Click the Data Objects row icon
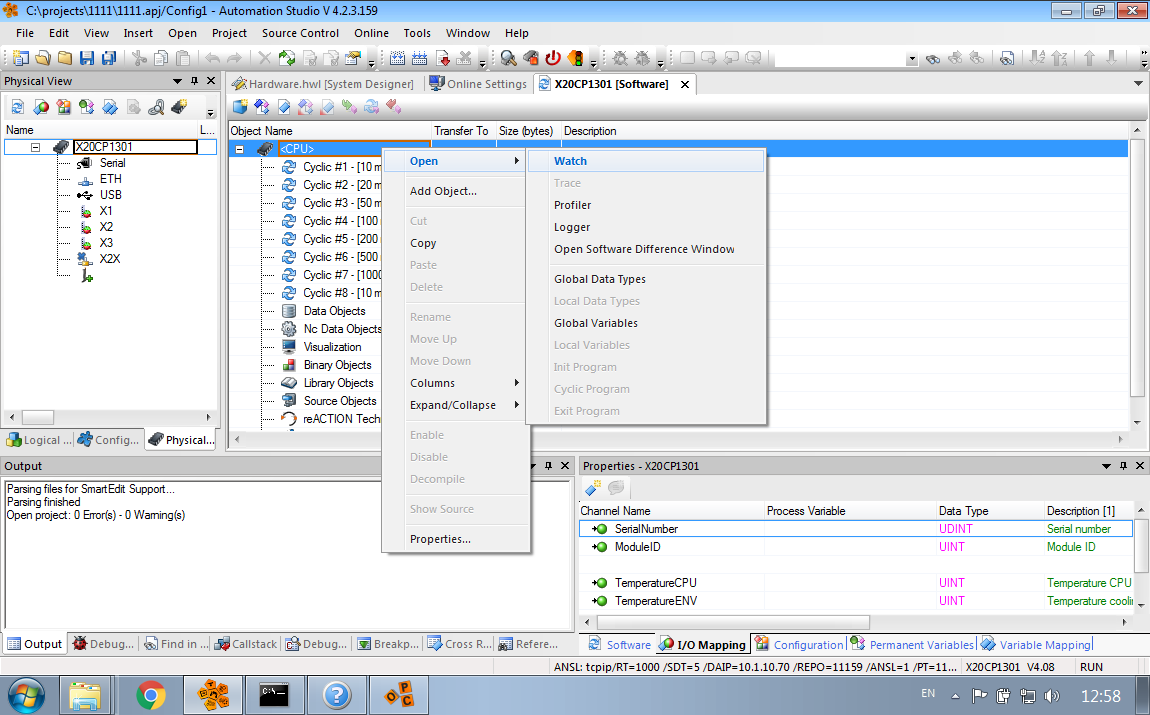Viewport: 1150px width, 715px height. pos(289,311)
